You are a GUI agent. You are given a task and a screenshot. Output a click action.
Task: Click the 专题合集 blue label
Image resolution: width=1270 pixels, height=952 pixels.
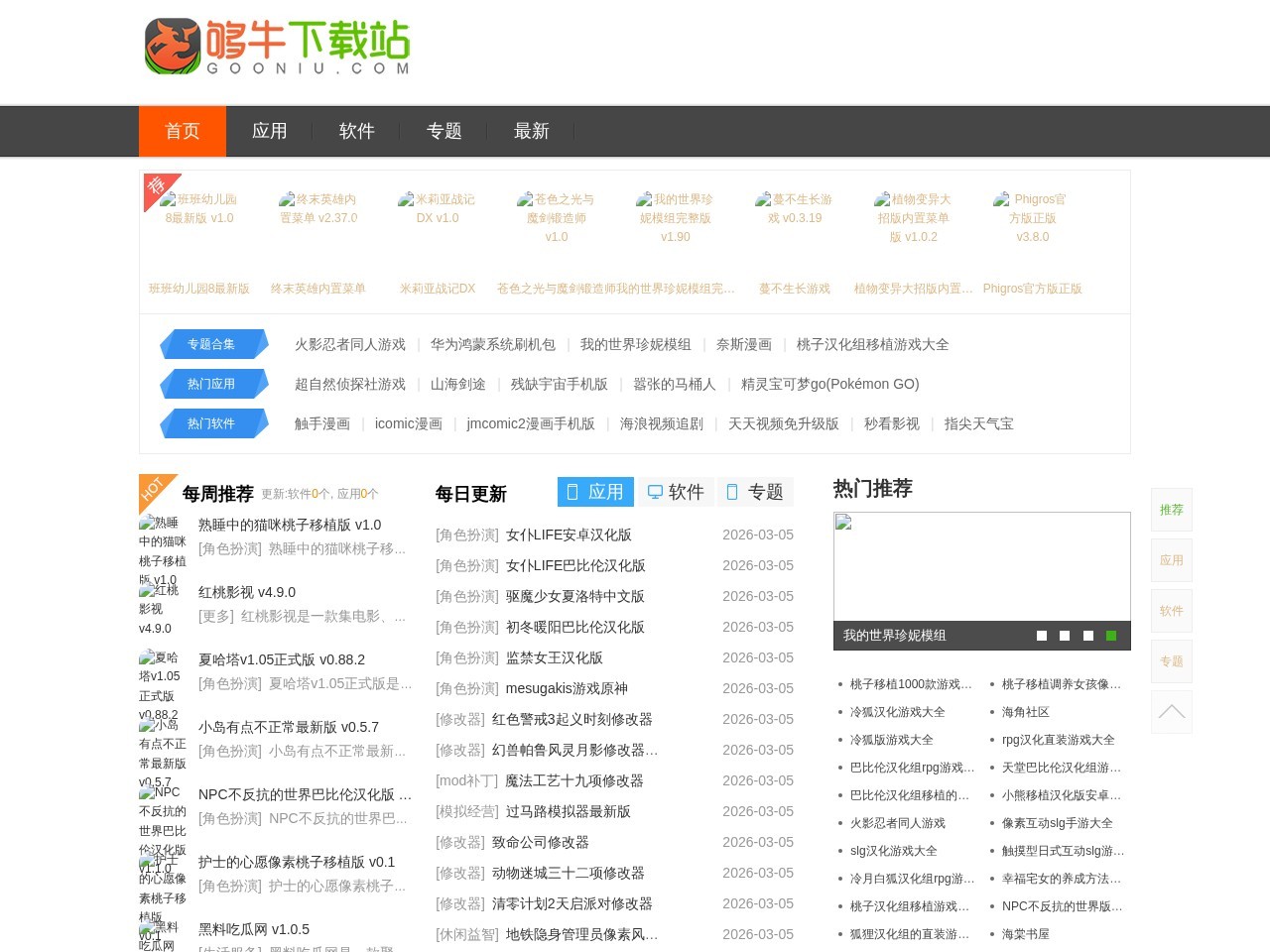[211, 344]
